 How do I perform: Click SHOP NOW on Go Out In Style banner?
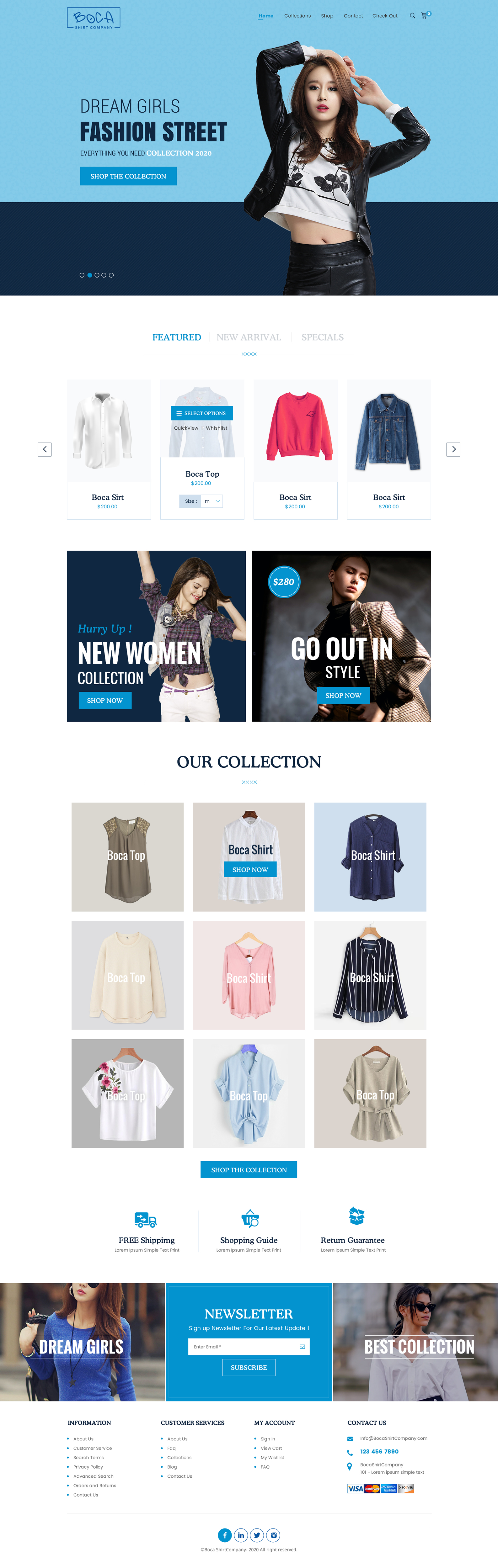(x=343, y=695)
